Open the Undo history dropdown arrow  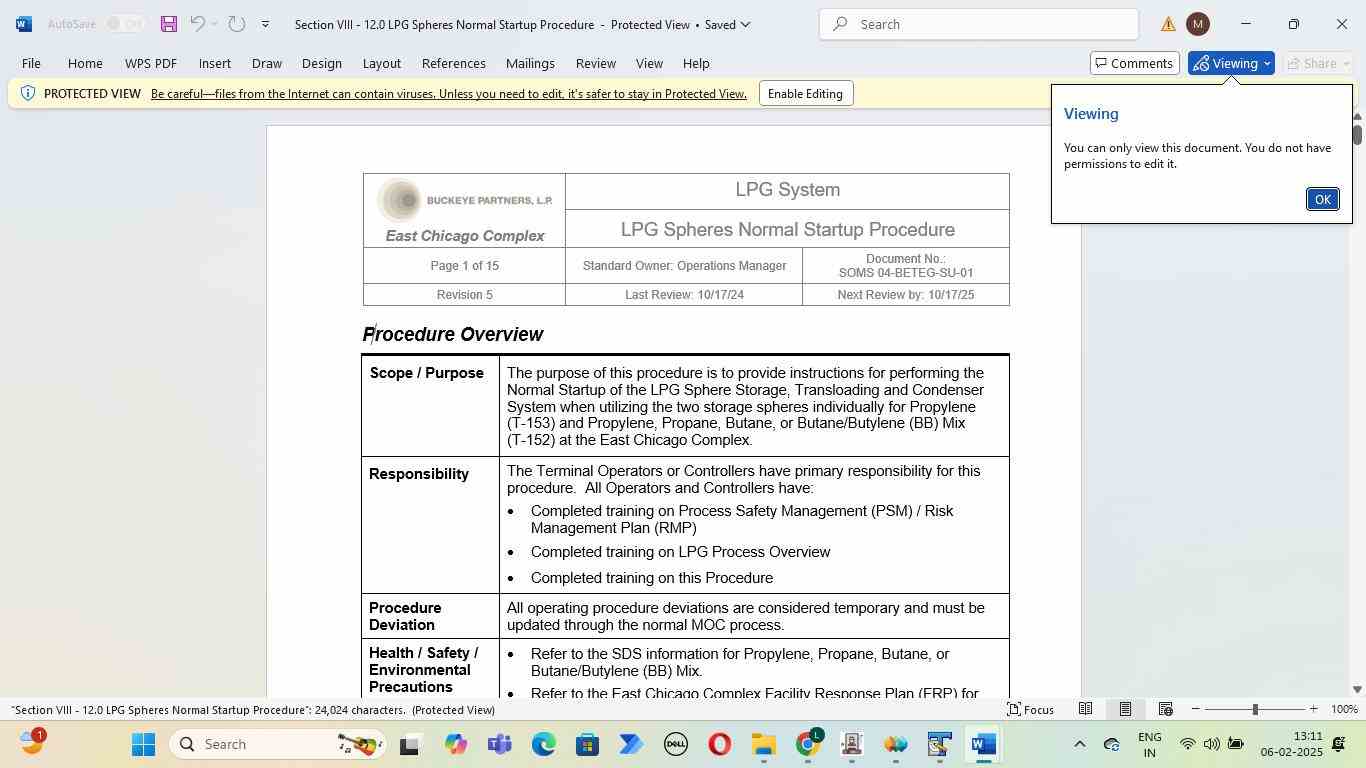[214, 24]
